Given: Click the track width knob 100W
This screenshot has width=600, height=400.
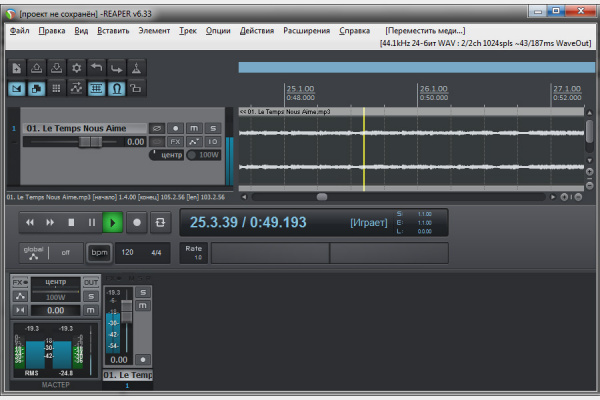Looking at the screenshot, I should pyautogui.click(x=204, y=155).
